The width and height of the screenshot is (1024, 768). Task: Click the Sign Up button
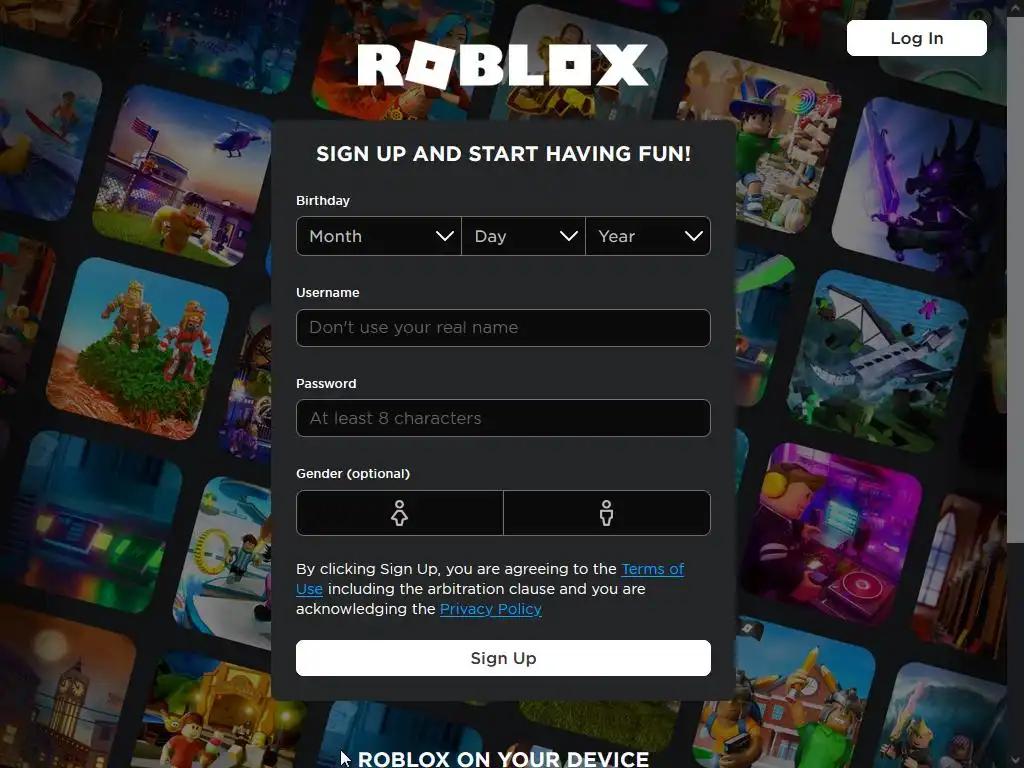coord(503,658)
